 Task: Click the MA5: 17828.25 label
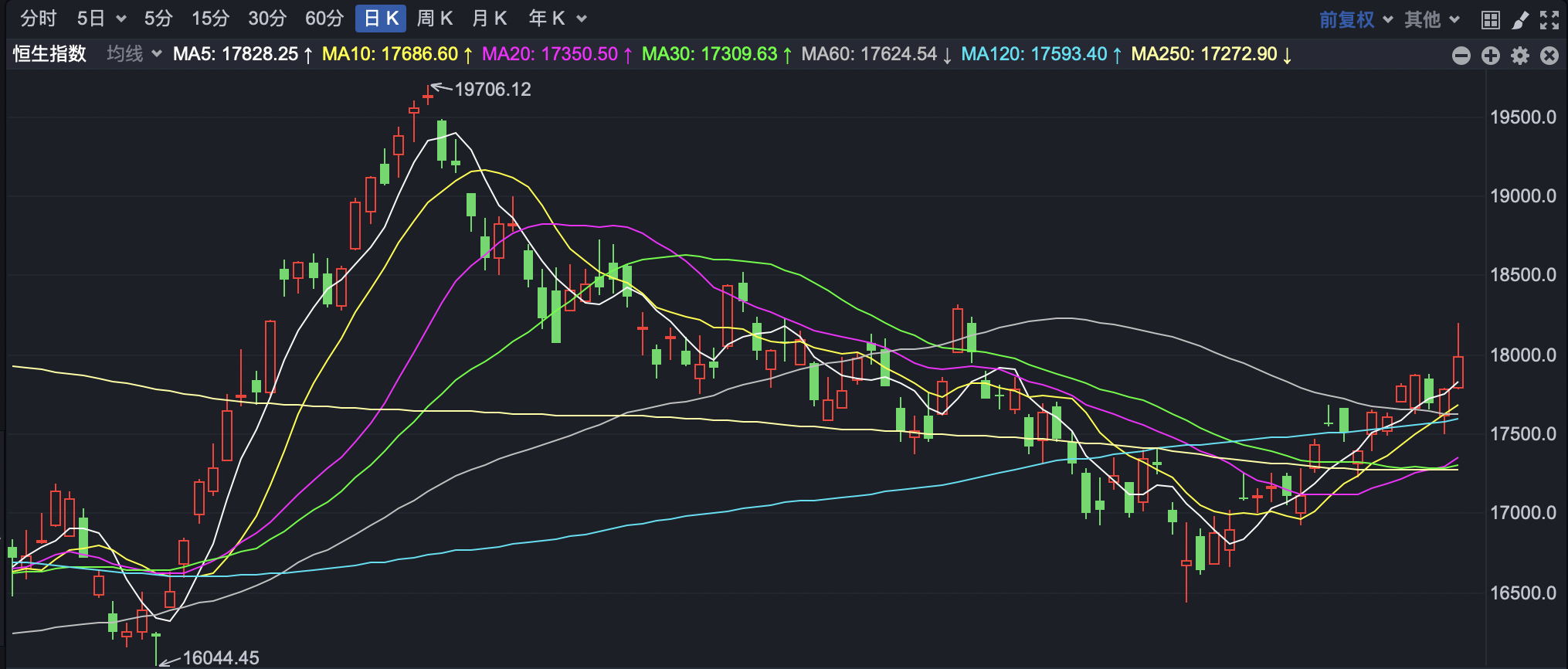[x=243, y=54]
